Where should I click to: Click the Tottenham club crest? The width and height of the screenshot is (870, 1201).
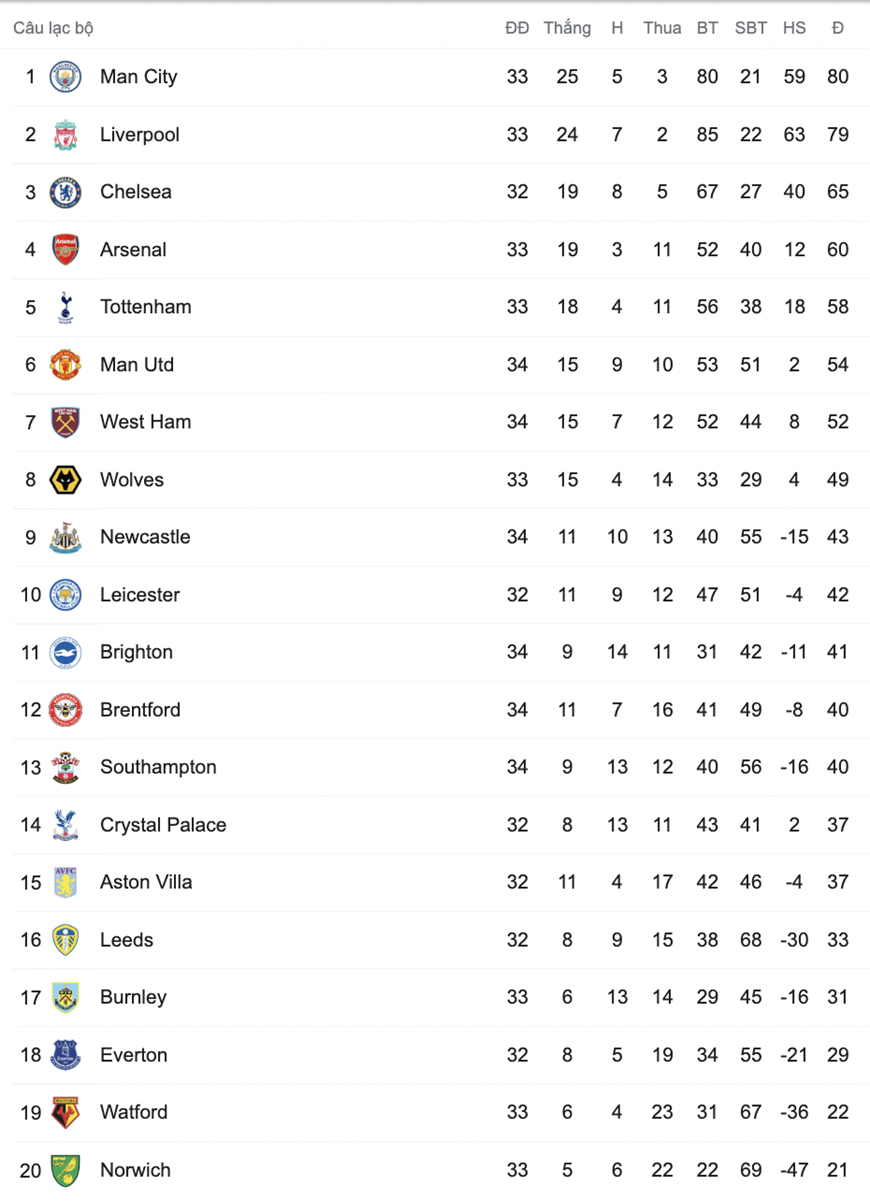pos(66,307)
